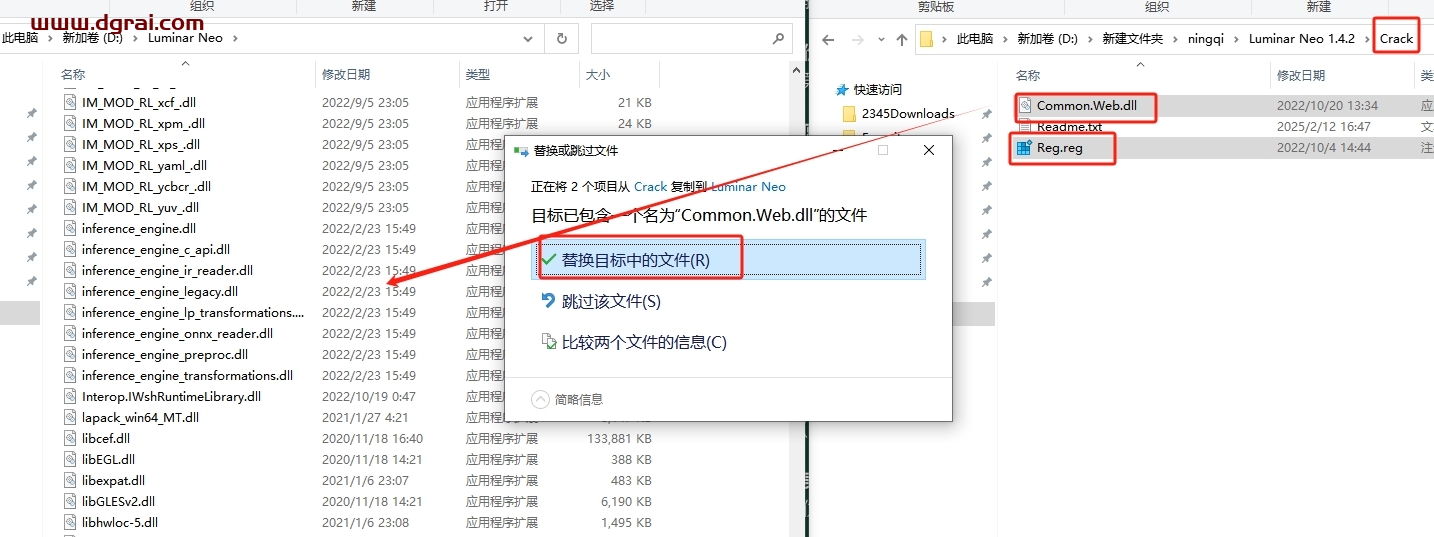This screenshot has width=1434, height=537.
Task: Open address history dropdown in left window
Action: click(x=529, y=39)
